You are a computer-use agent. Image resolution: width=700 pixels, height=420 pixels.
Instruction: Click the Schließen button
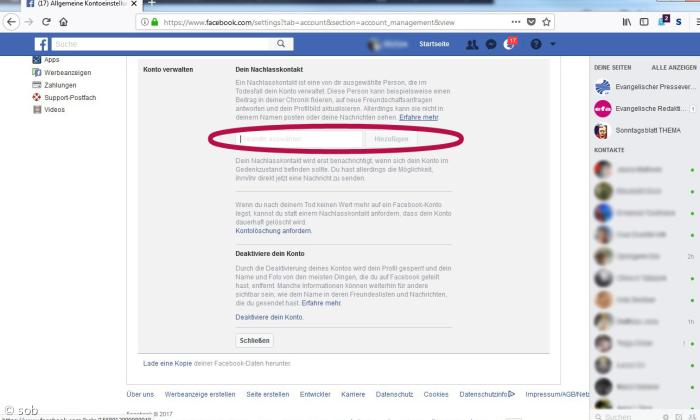pyautogui.click(x=254, y=341)
